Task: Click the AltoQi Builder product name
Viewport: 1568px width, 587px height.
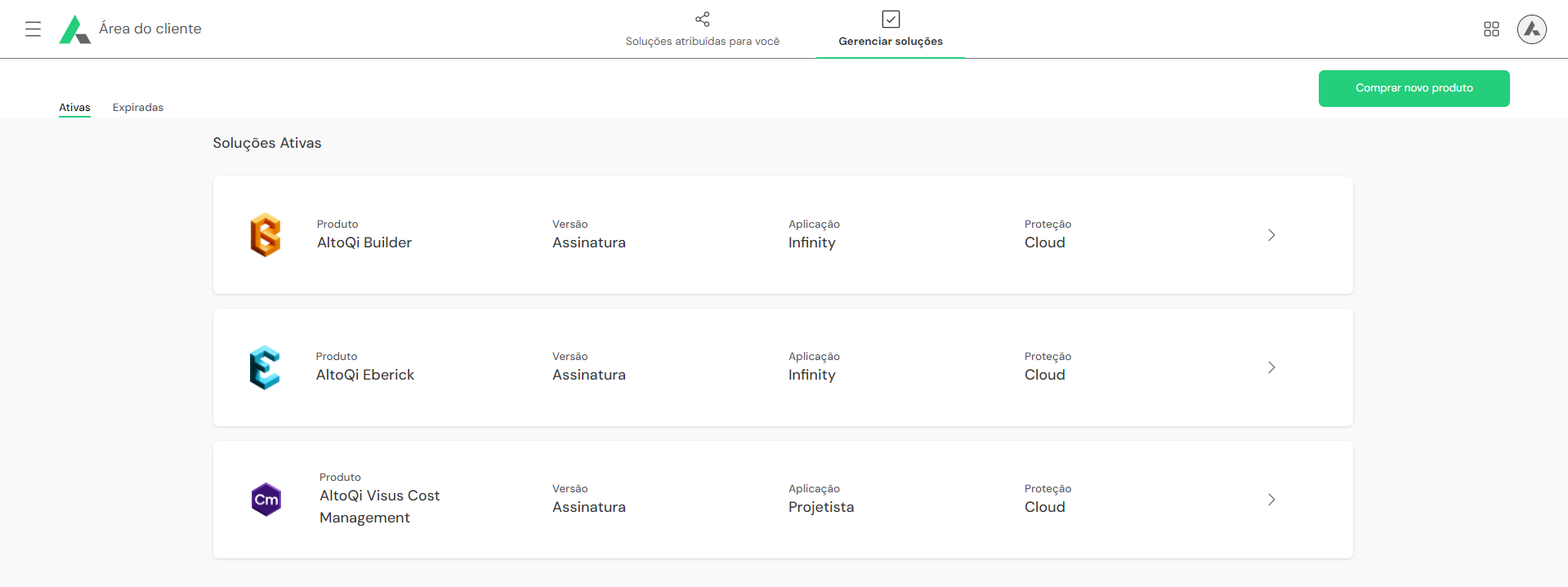Action: pos(364,242)
